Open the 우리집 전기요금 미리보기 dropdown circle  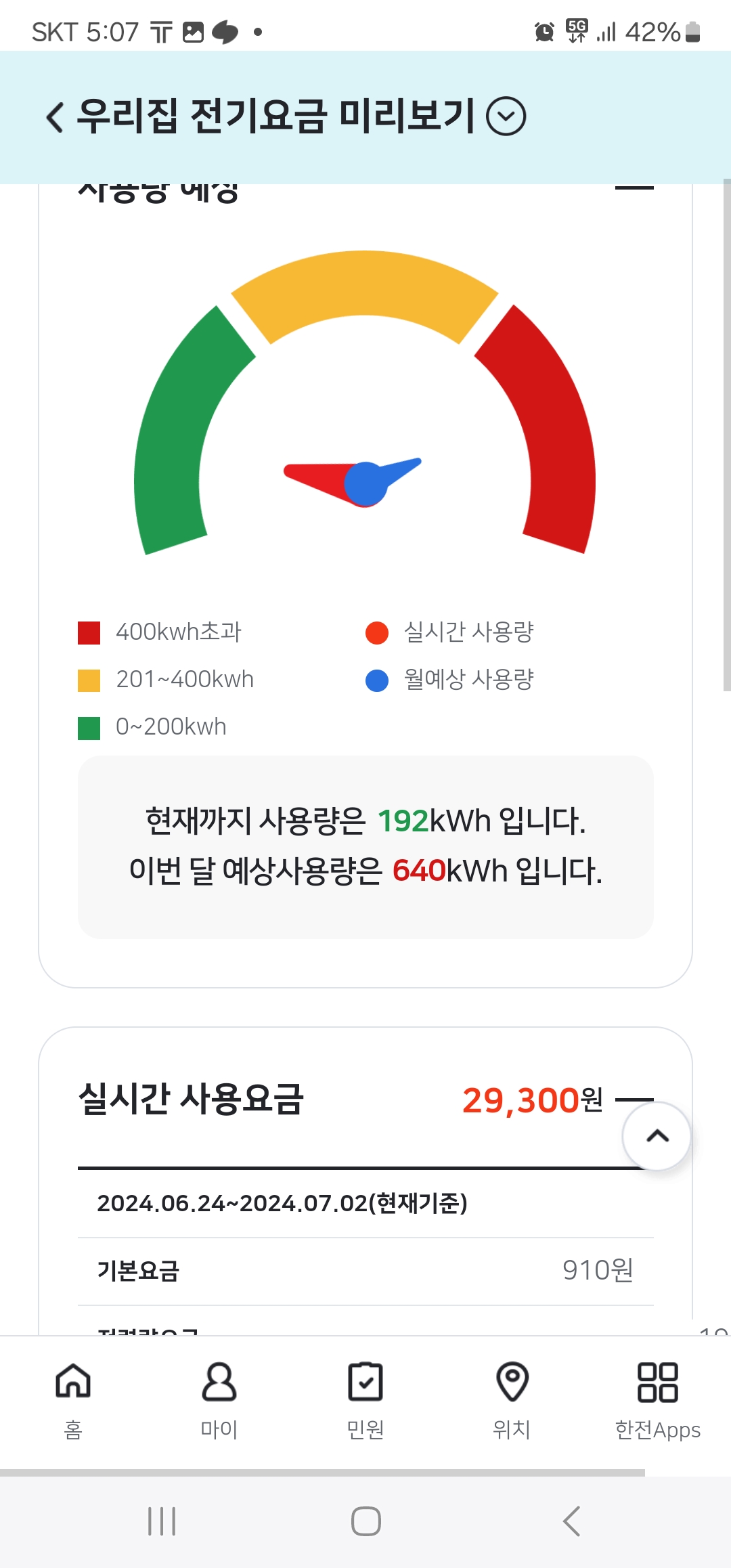pyautogui.click(x=506, y=116)
